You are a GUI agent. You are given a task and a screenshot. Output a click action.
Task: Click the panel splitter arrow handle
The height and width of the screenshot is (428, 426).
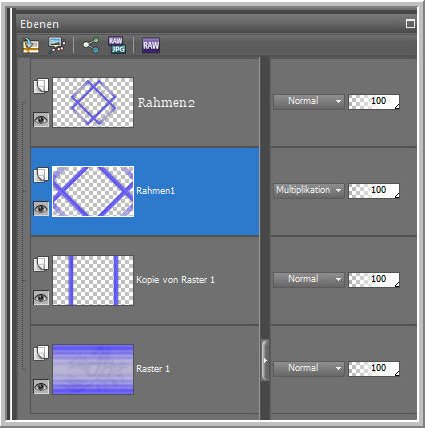tap(265, 360)
